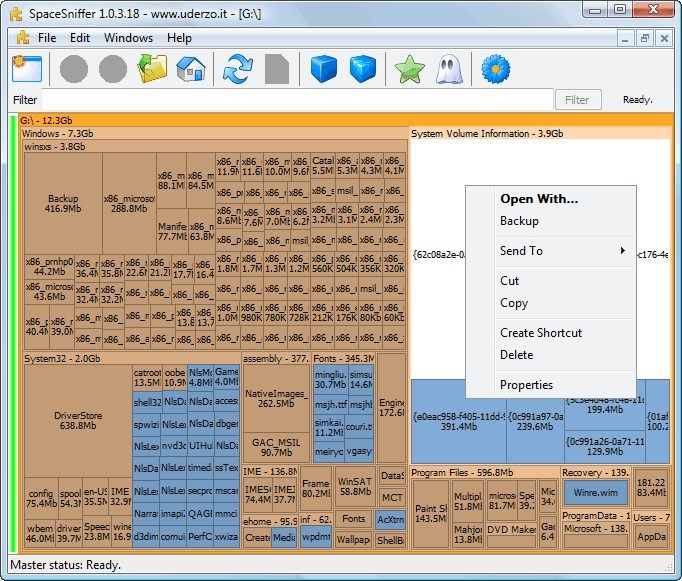Click the {0c991a97 239.6Mb file block
Screen dimensions: 682x581
click(535, 421)
